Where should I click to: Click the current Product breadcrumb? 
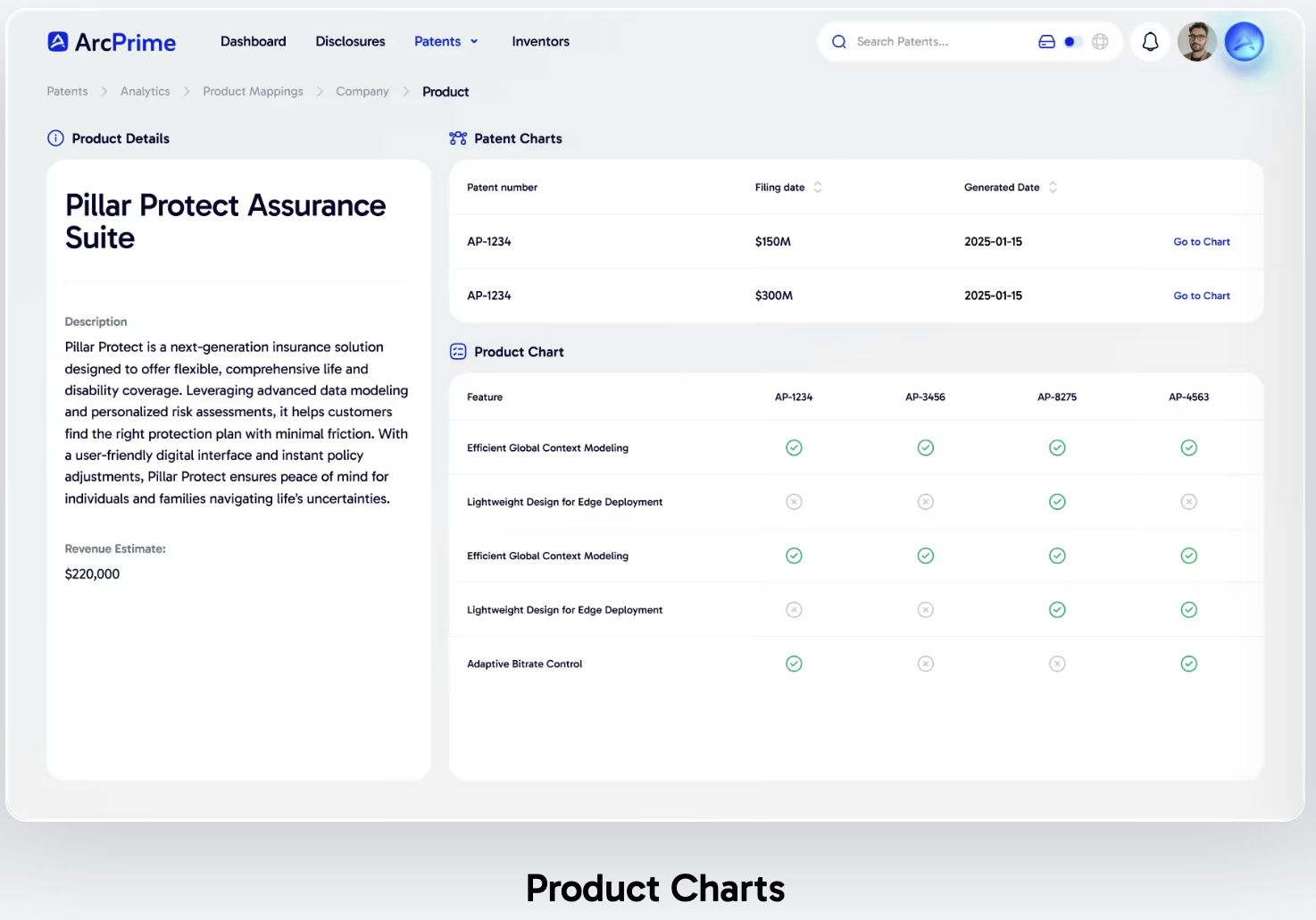[446, 91]
